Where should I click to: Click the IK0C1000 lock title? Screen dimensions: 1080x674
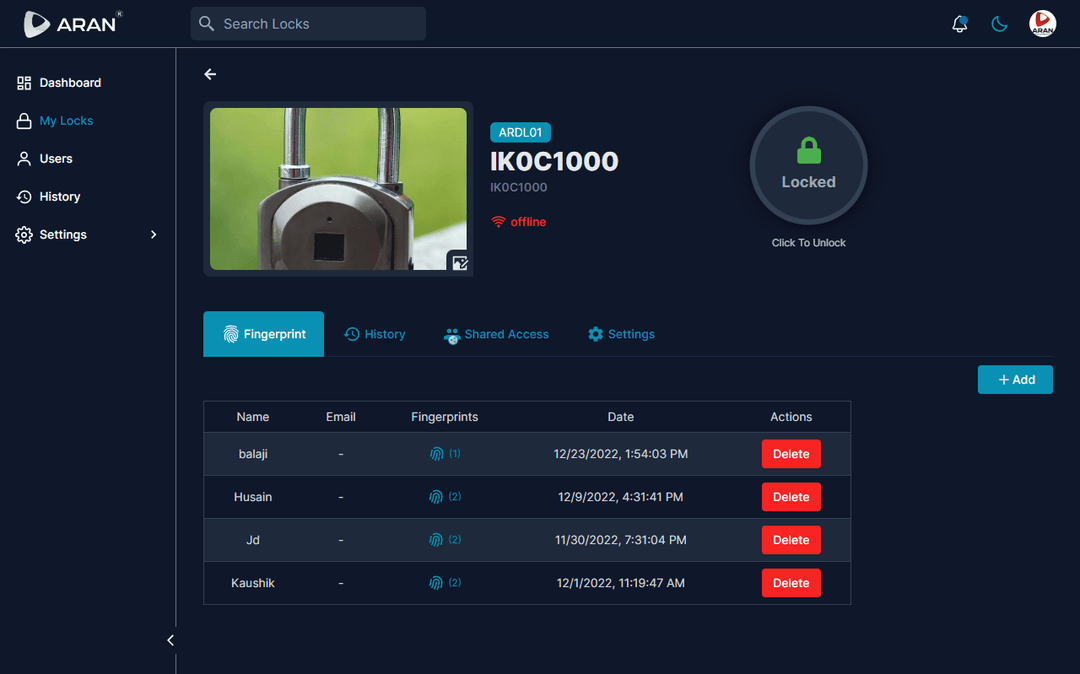point(554,162)
